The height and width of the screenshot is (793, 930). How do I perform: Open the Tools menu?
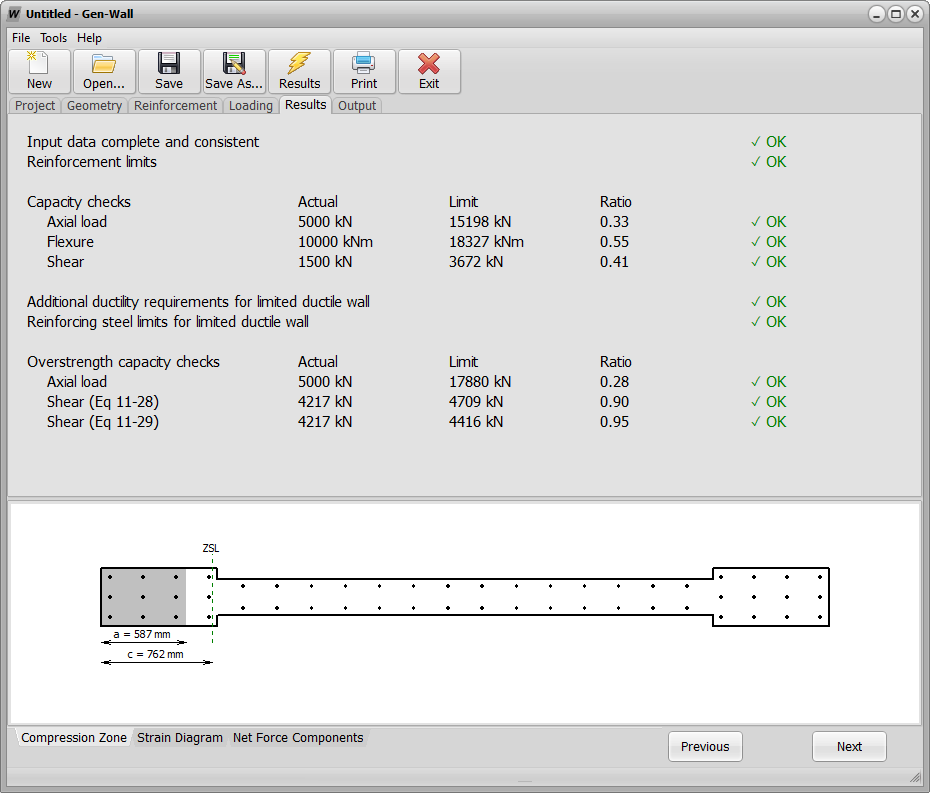coord(54,38)
